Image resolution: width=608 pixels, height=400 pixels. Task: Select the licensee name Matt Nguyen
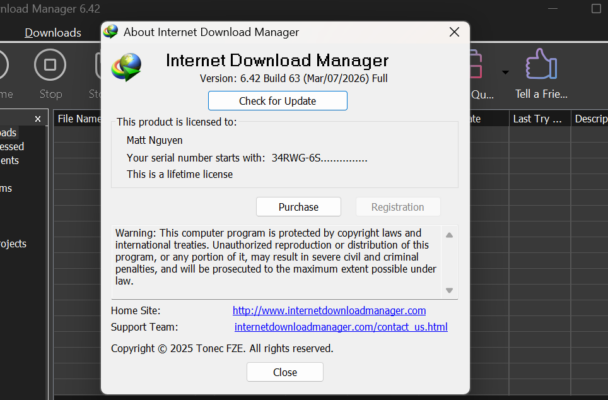coord(154,140)
